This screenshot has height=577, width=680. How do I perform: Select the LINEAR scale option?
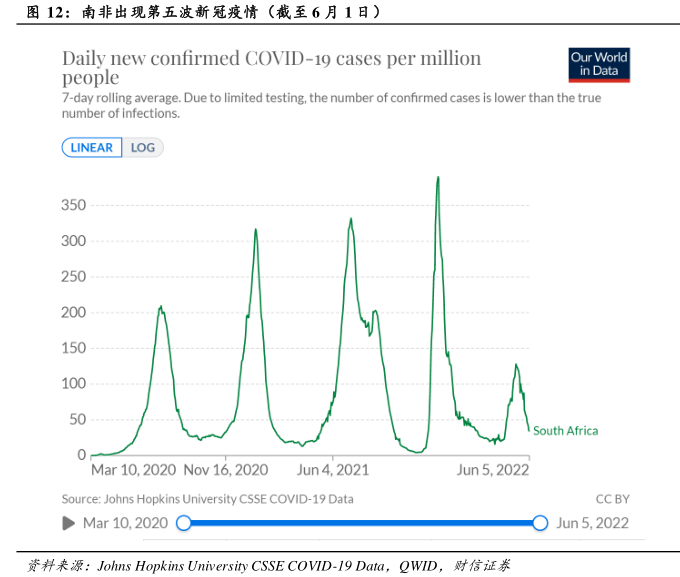tap(92, 148)
